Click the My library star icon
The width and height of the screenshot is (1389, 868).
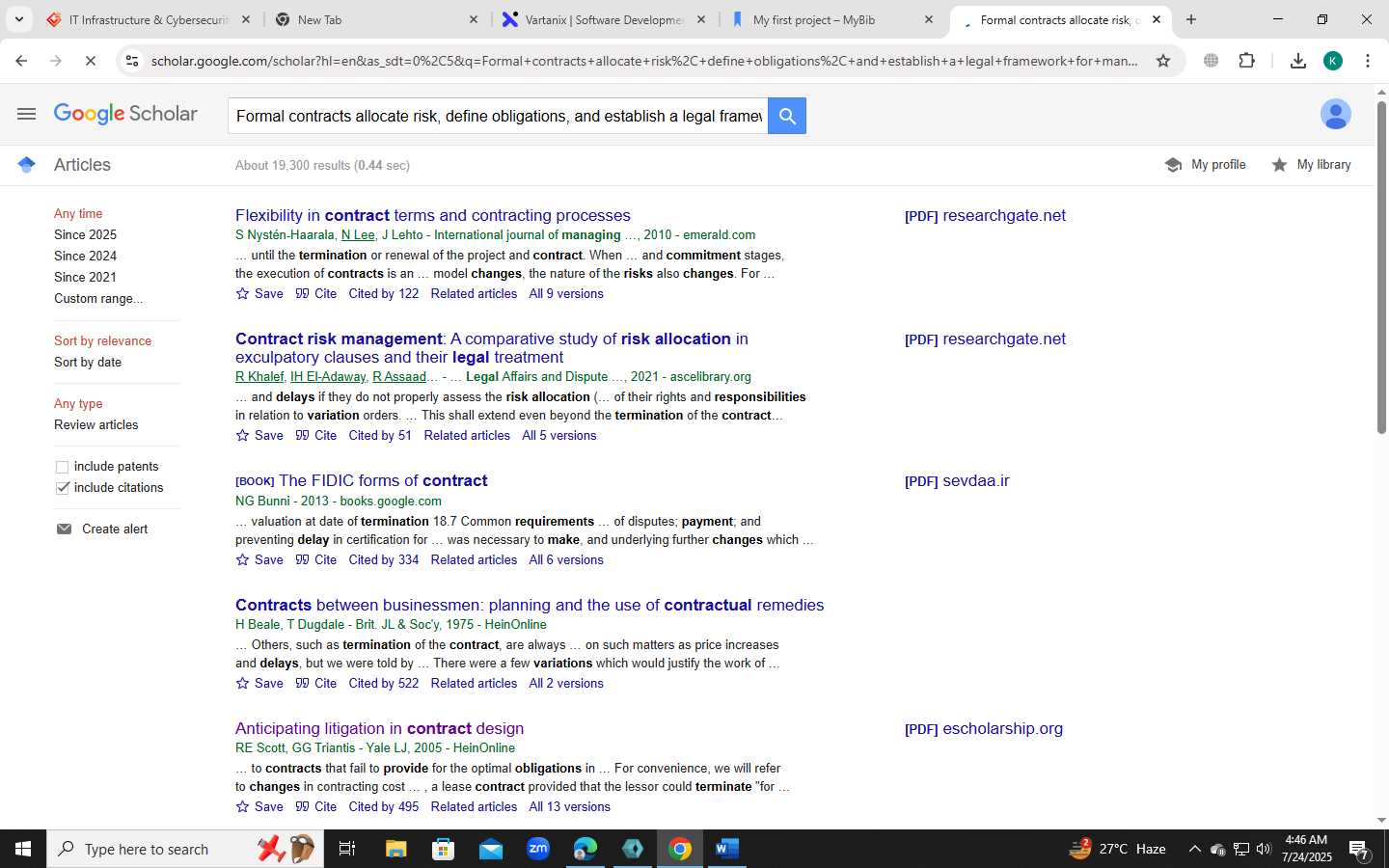point(1279,165)
